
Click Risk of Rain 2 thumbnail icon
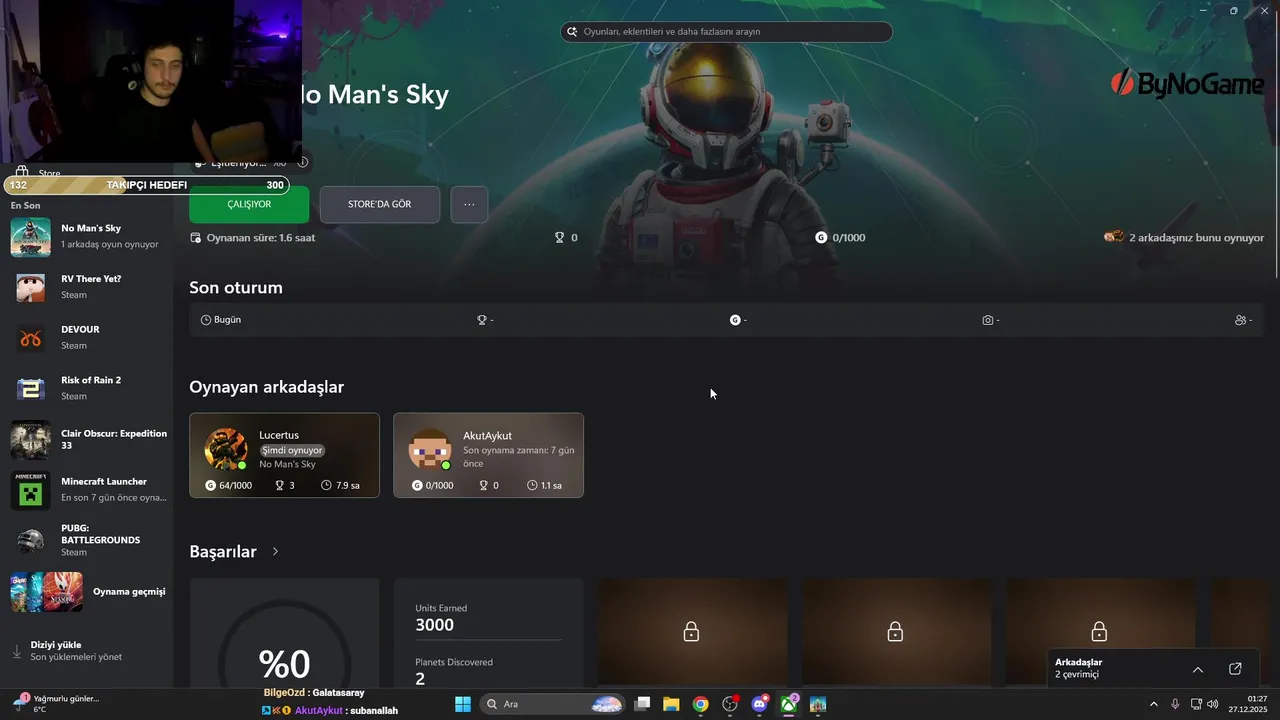tap(31, 389)
